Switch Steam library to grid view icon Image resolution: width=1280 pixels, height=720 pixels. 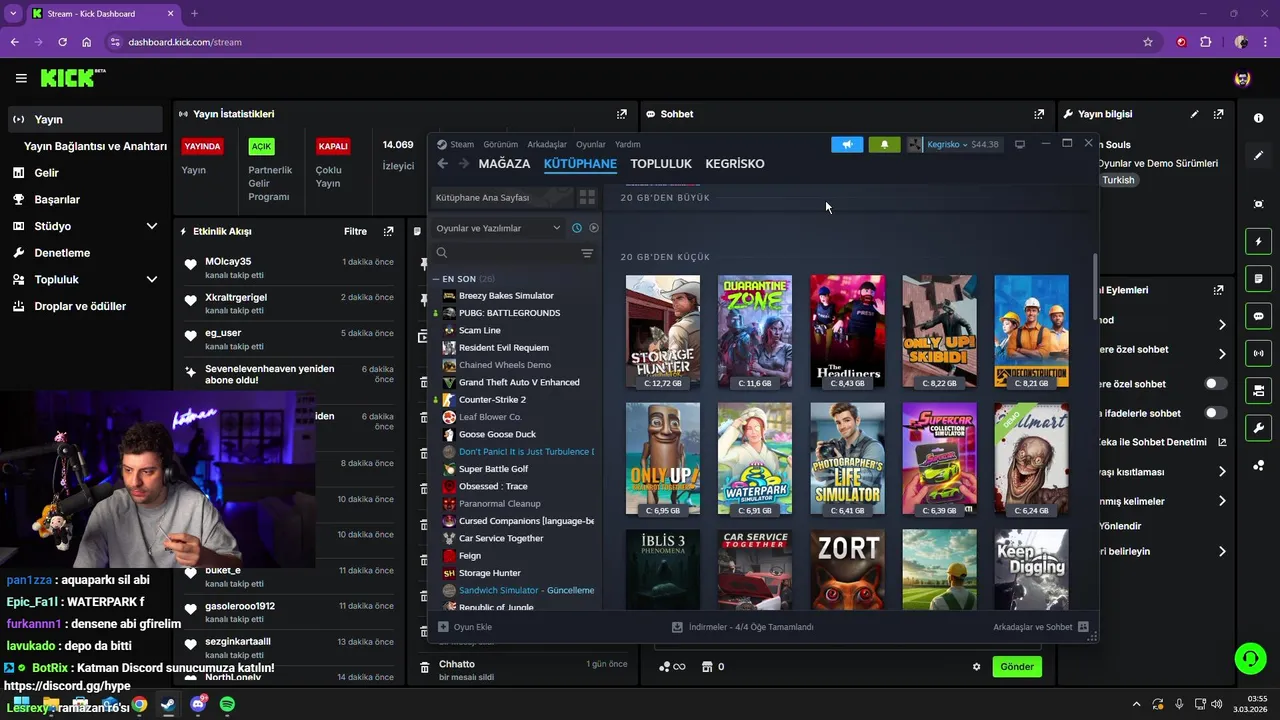tap(587, 197)
